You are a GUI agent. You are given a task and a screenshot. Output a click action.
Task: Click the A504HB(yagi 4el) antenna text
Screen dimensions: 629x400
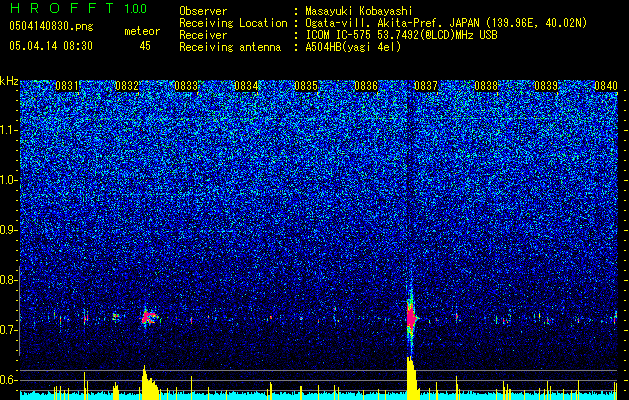click(x=353, y=47)
